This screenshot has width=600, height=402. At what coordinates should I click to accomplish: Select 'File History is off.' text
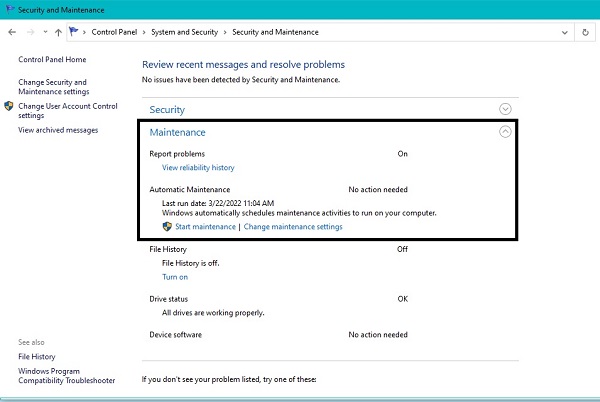[191, 263]
